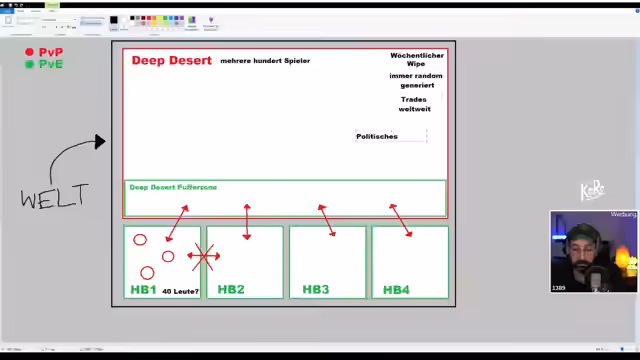The height and width of the screenshot is (360, 640).
Task: Pick the gray palette swatch
Action: click(138, 18)
